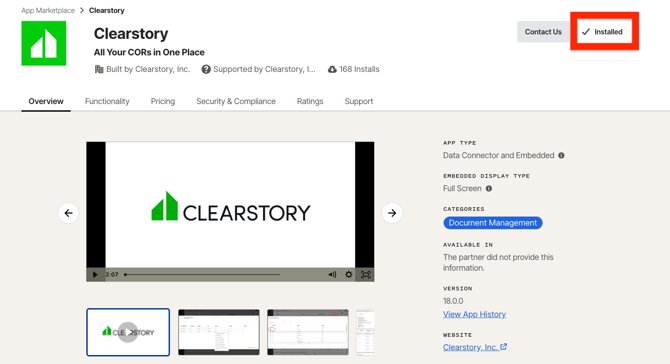Viewport: 670px width, 364px height.
Task: Open the View App History link
Action: tap(474, 314)
